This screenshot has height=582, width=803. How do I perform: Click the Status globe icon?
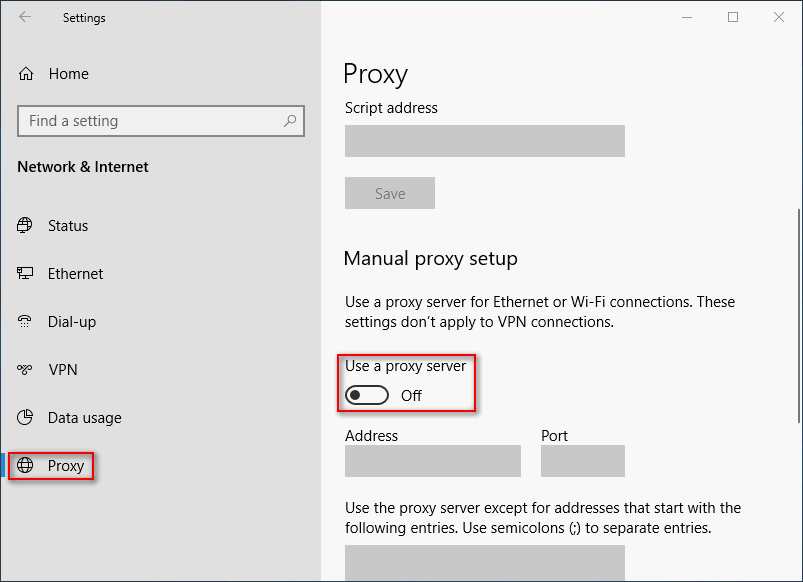click(x=26, y=226)
